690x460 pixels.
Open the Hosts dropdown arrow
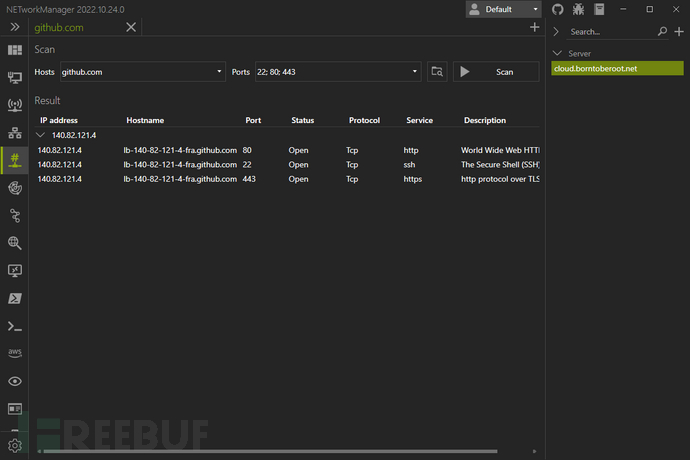[219, 71]
